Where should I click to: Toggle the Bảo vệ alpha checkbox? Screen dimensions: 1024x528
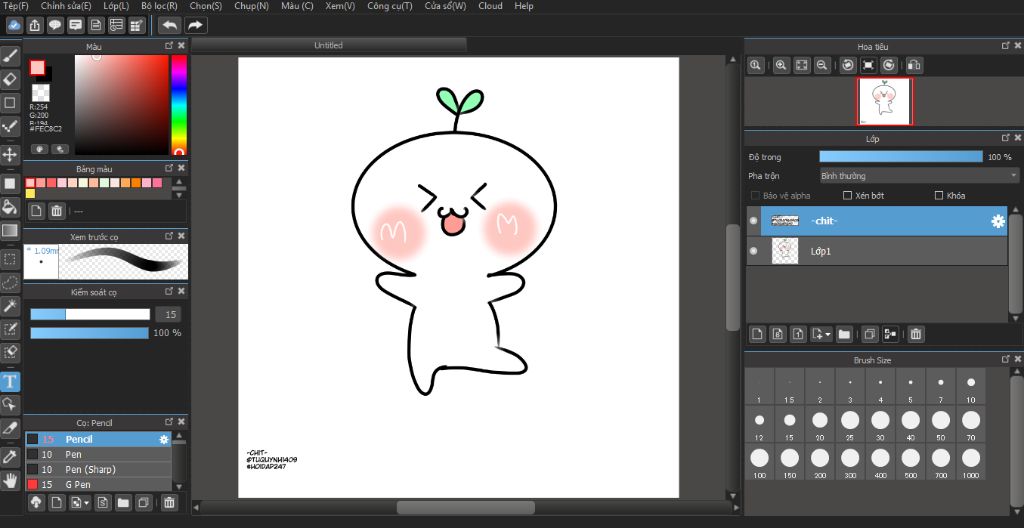coord(756,195)
